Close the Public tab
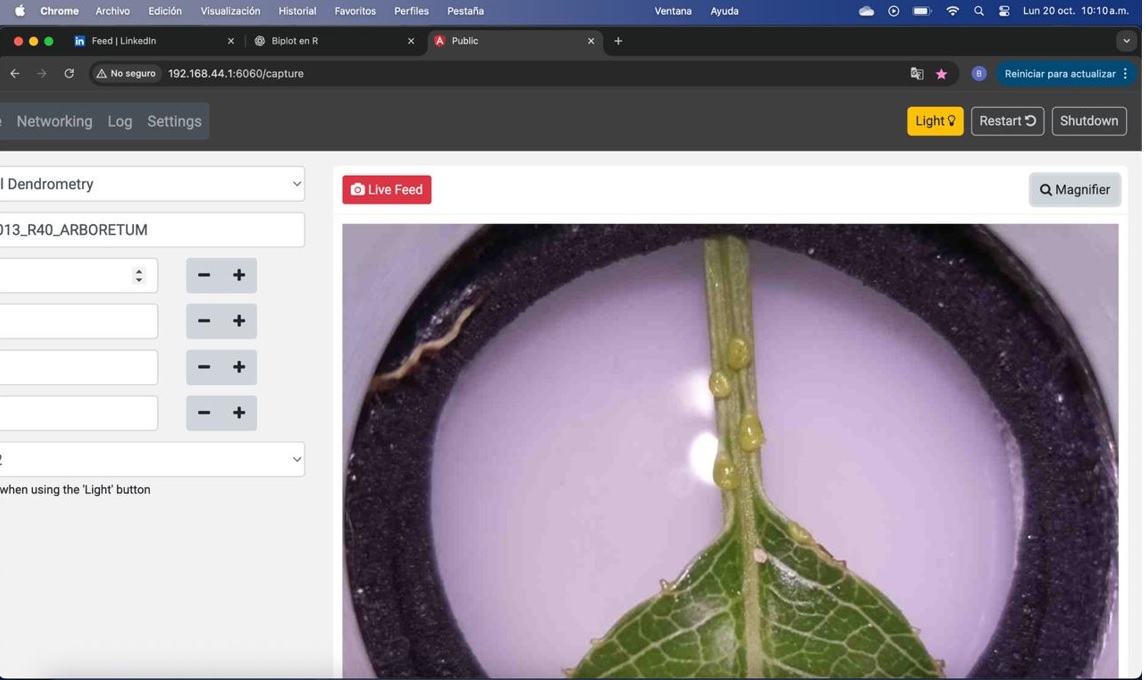Viewport: 1145px width, 680px height. tap(591, 41)
